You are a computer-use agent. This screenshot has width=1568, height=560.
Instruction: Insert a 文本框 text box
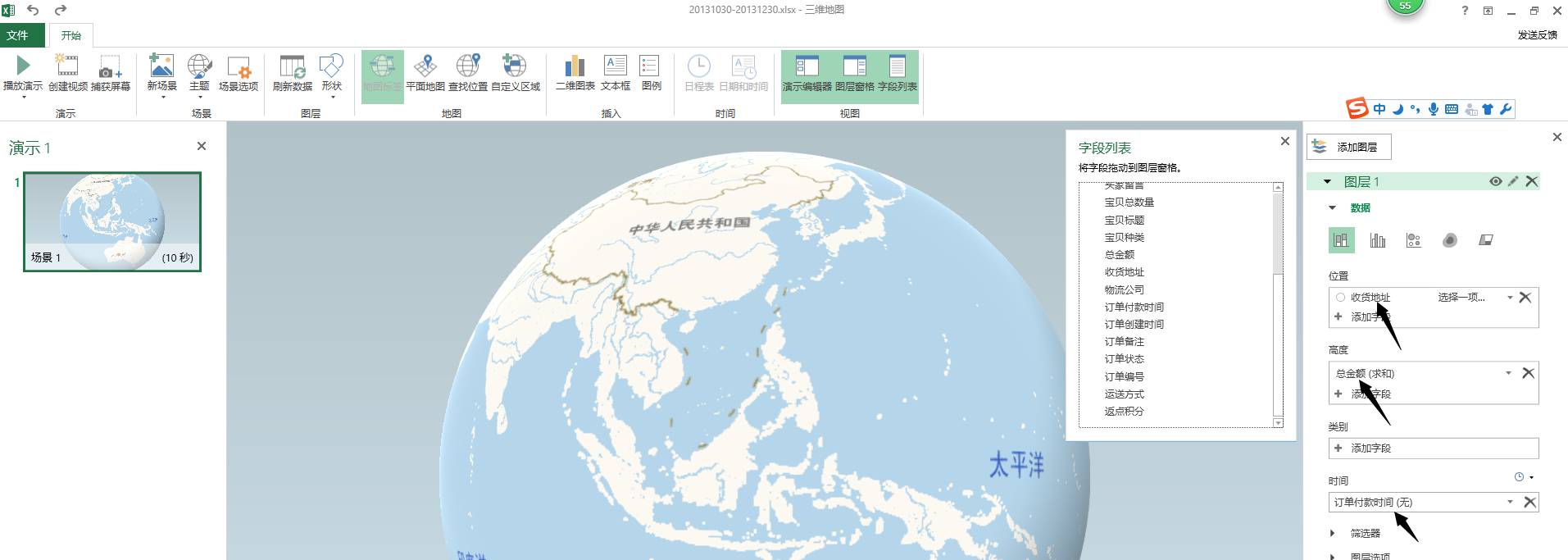pyautogui.click(x=616, y=74)
